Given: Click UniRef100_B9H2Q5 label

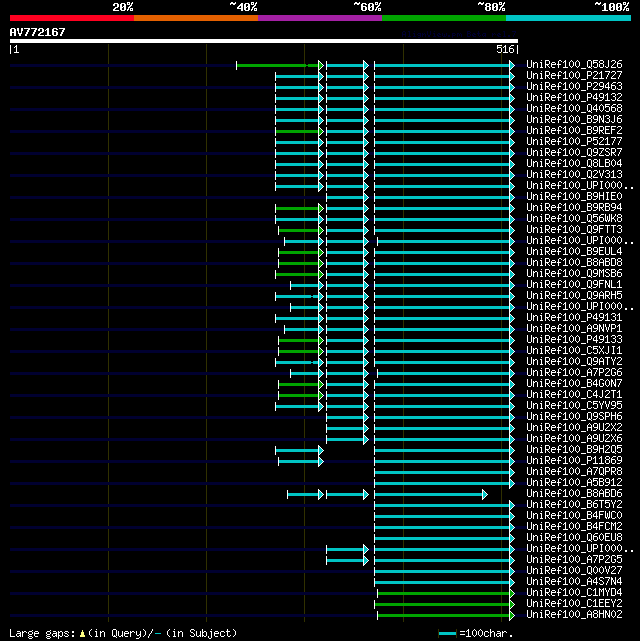Looking at the screenshot, I should tap(574, 450).
